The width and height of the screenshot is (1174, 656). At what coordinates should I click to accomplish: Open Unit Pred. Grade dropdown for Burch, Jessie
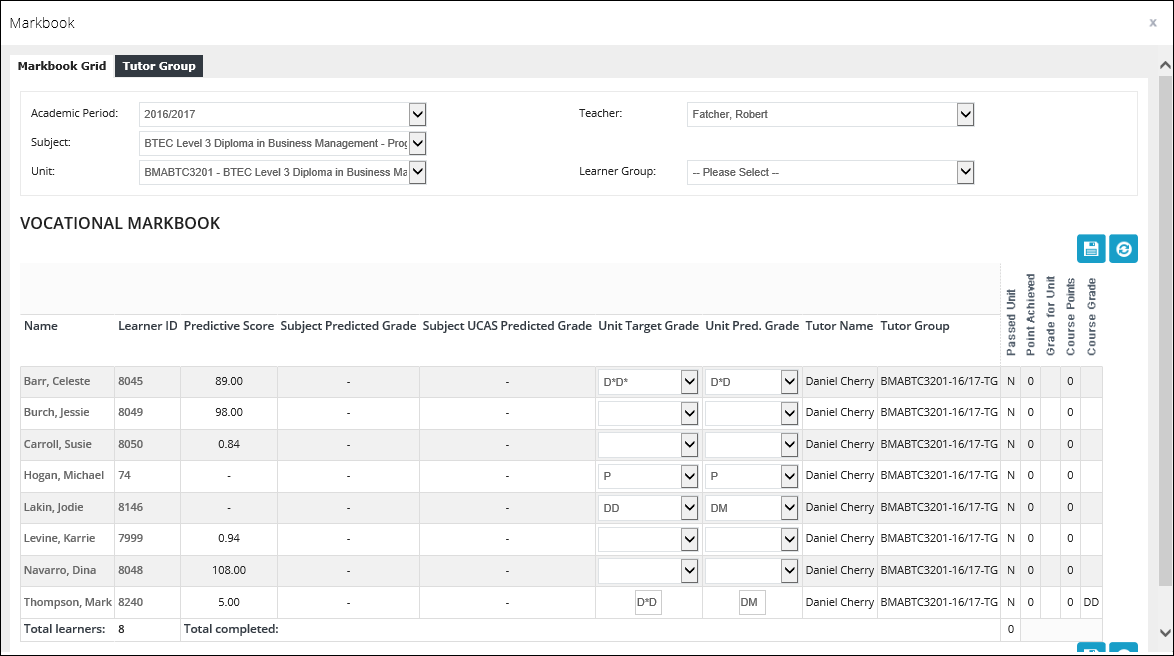point(789,413)
